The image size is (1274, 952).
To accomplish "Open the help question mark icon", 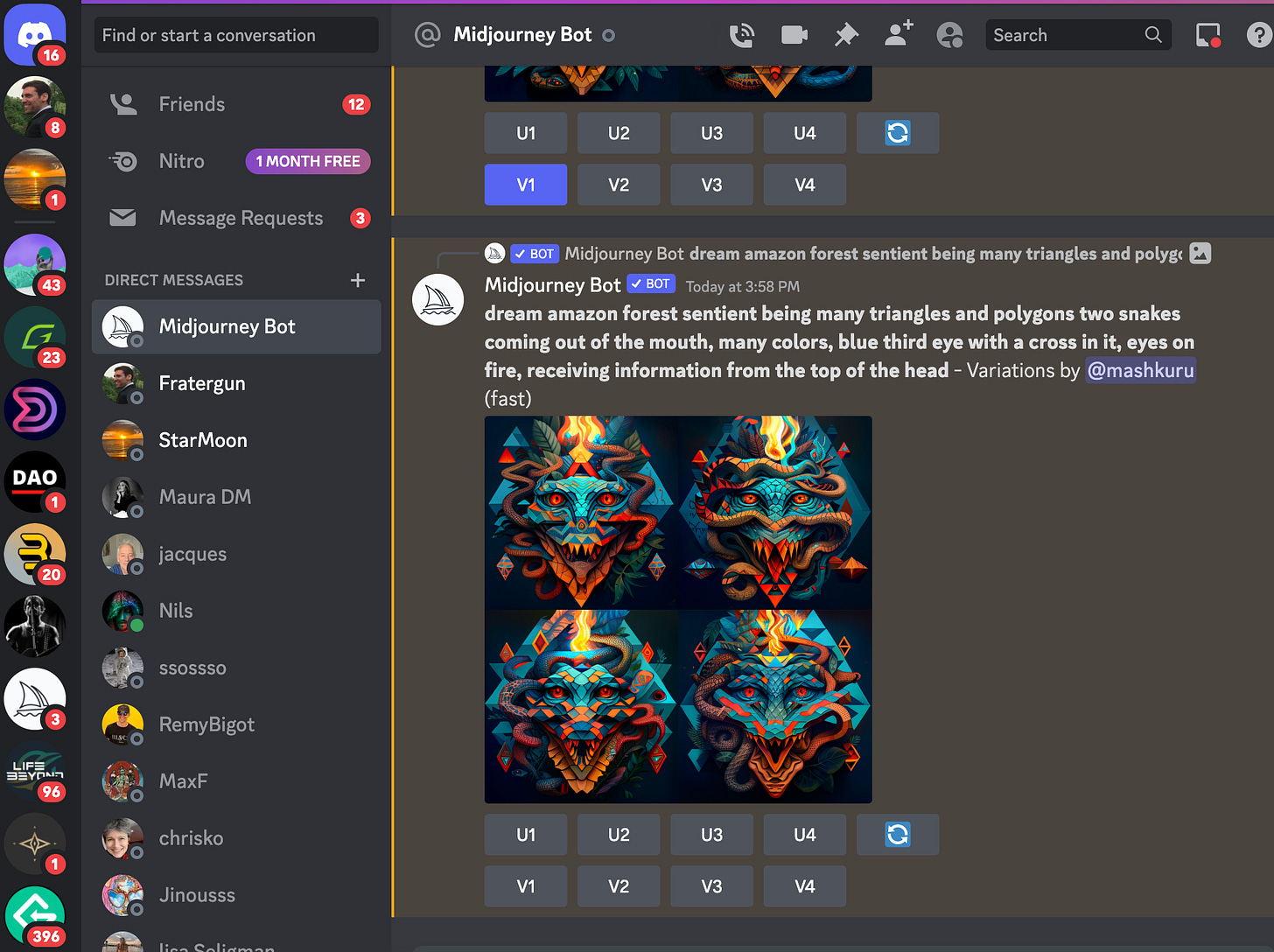I will (x=1259, y=35).
